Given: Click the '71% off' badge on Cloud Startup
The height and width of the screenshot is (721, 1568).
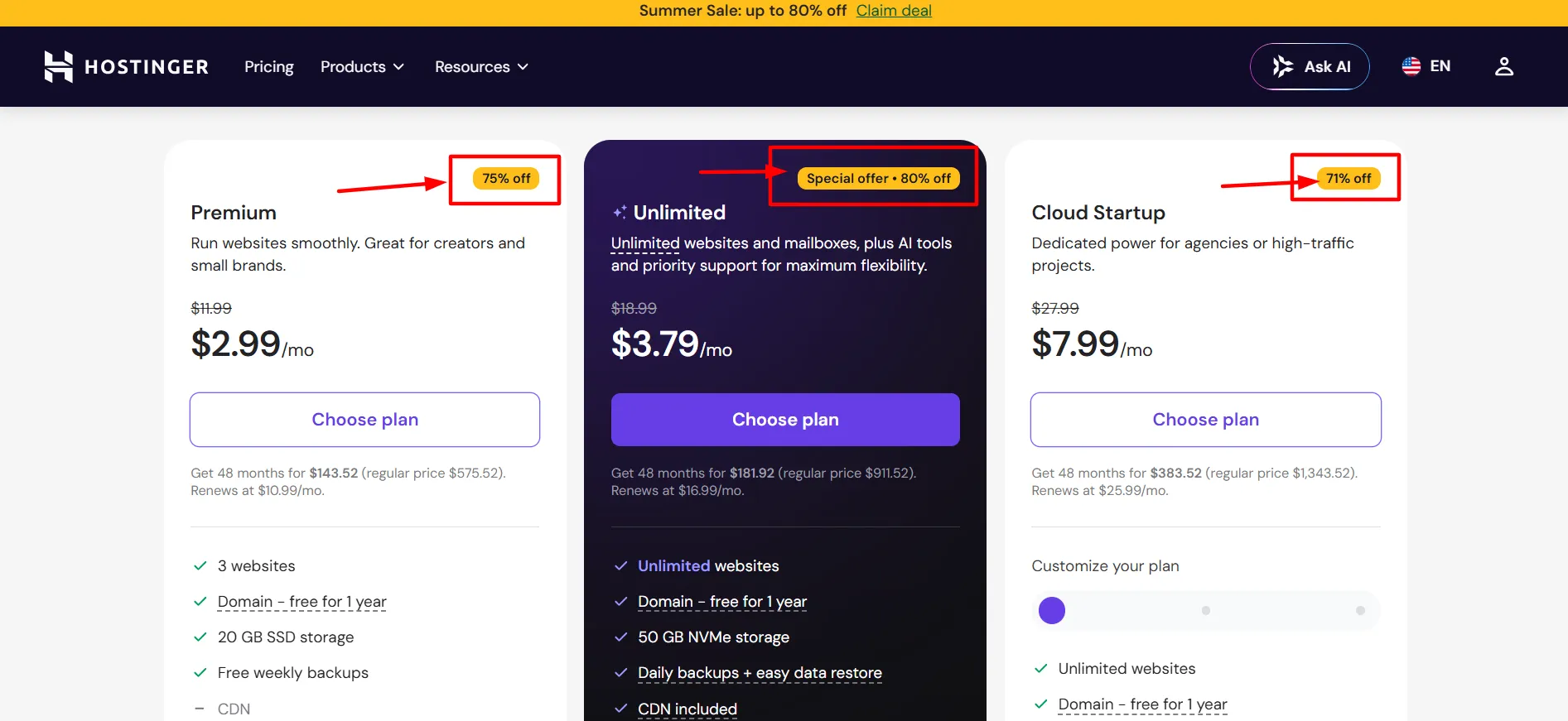Looking at the screenshot, I should click(x=1348, y=179).
